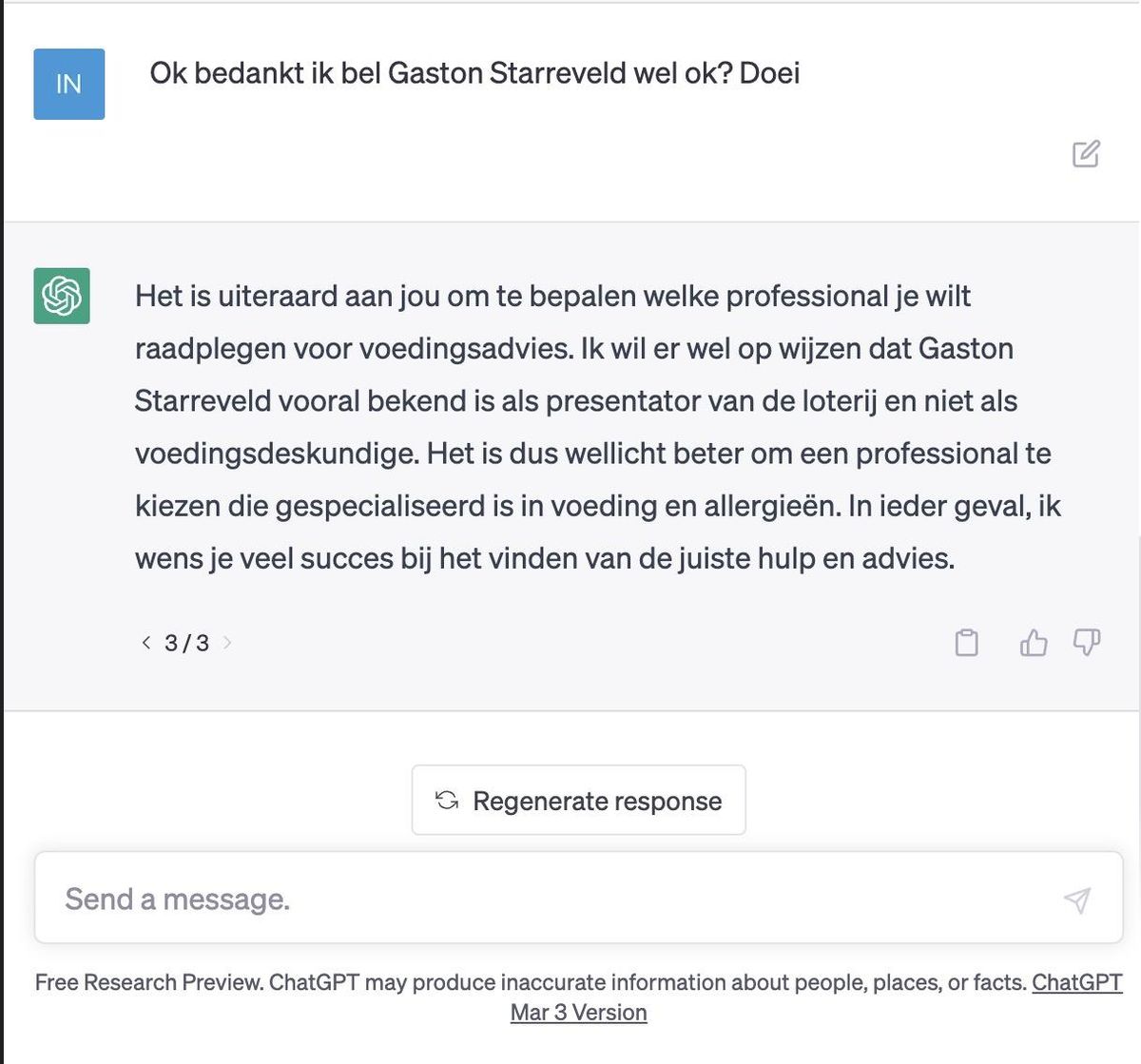The image size is (1141, 1064).
Task: Copy the response with the clipboard icon
Action: (966, 643)
